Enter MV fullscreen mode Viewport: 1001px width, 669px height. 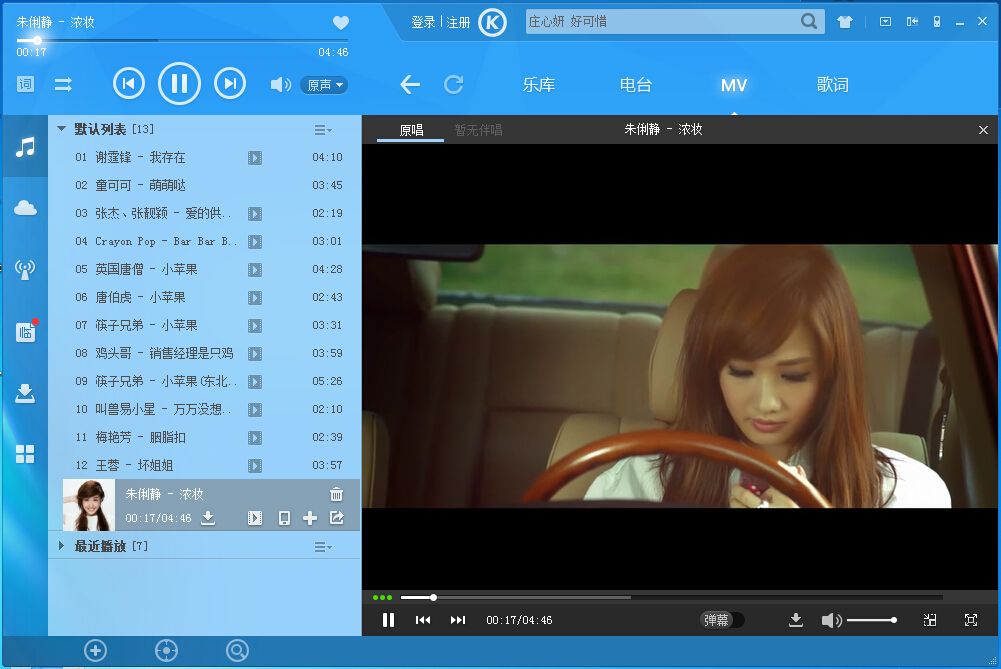click(x=971, y=620)
